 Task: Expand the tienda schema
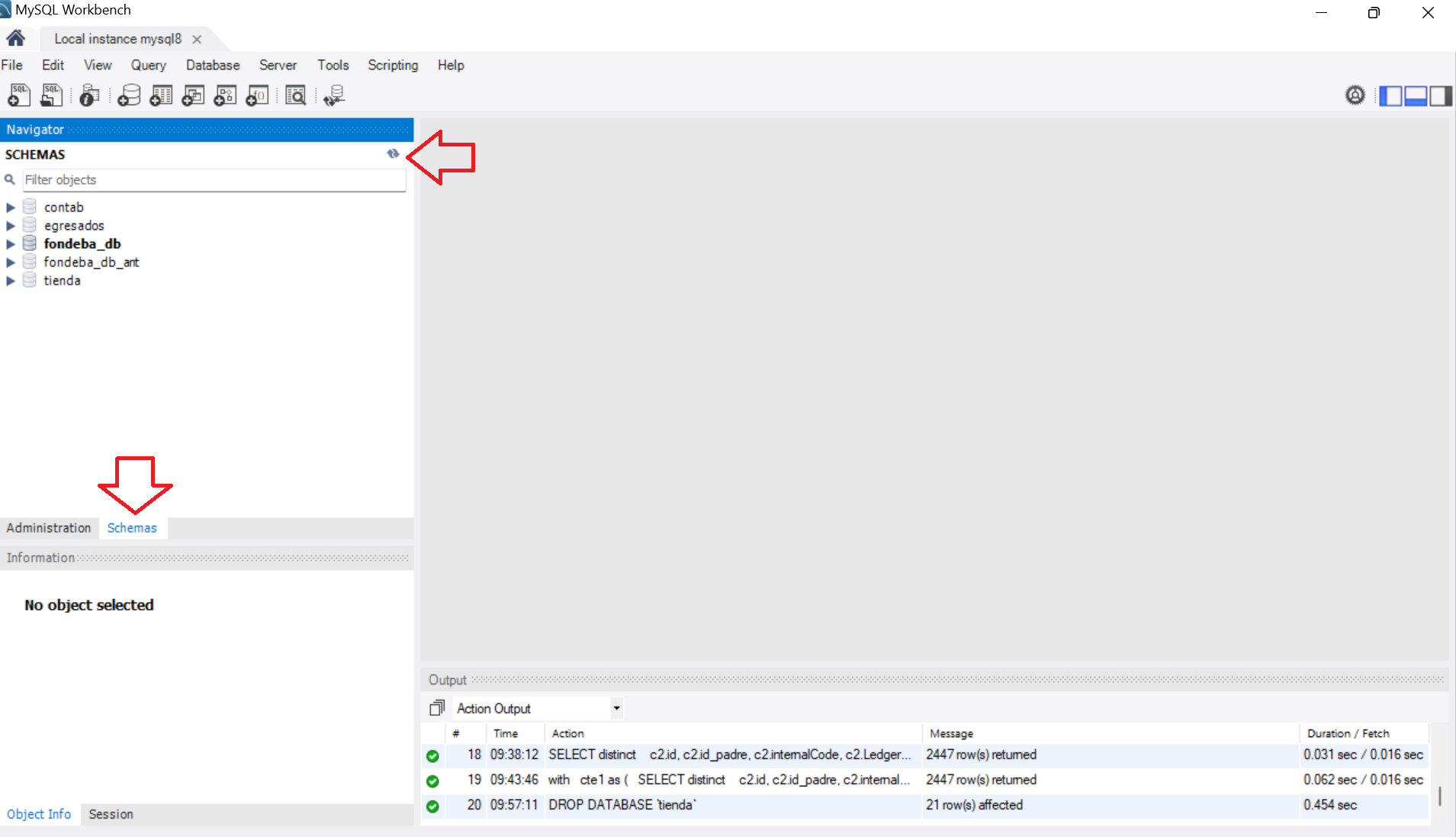point(11,281)
